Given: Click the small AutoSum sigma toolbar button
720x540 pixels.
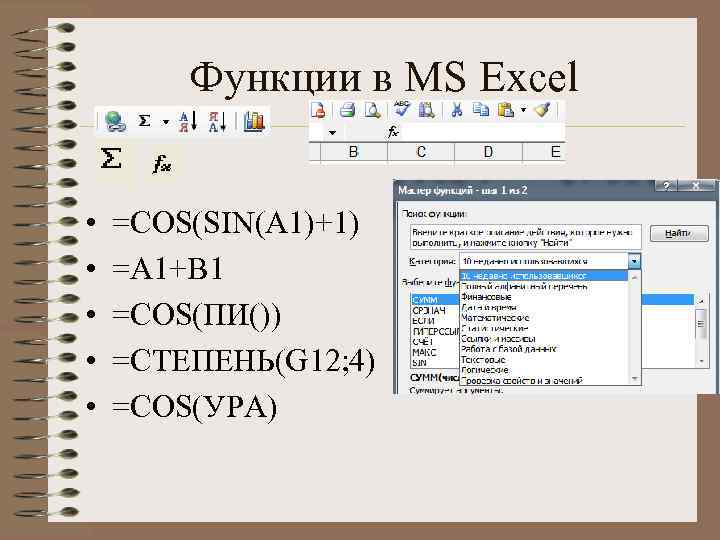Looking at the screenshot, I should (x=144, y=121).
